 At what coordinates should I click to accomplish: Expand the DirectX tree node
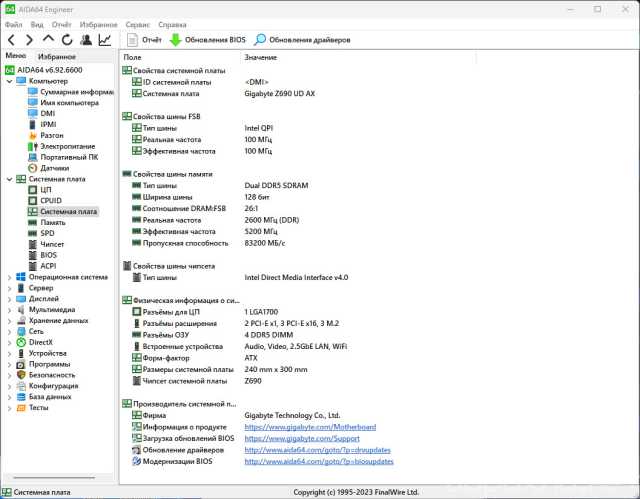pos(9,342)
